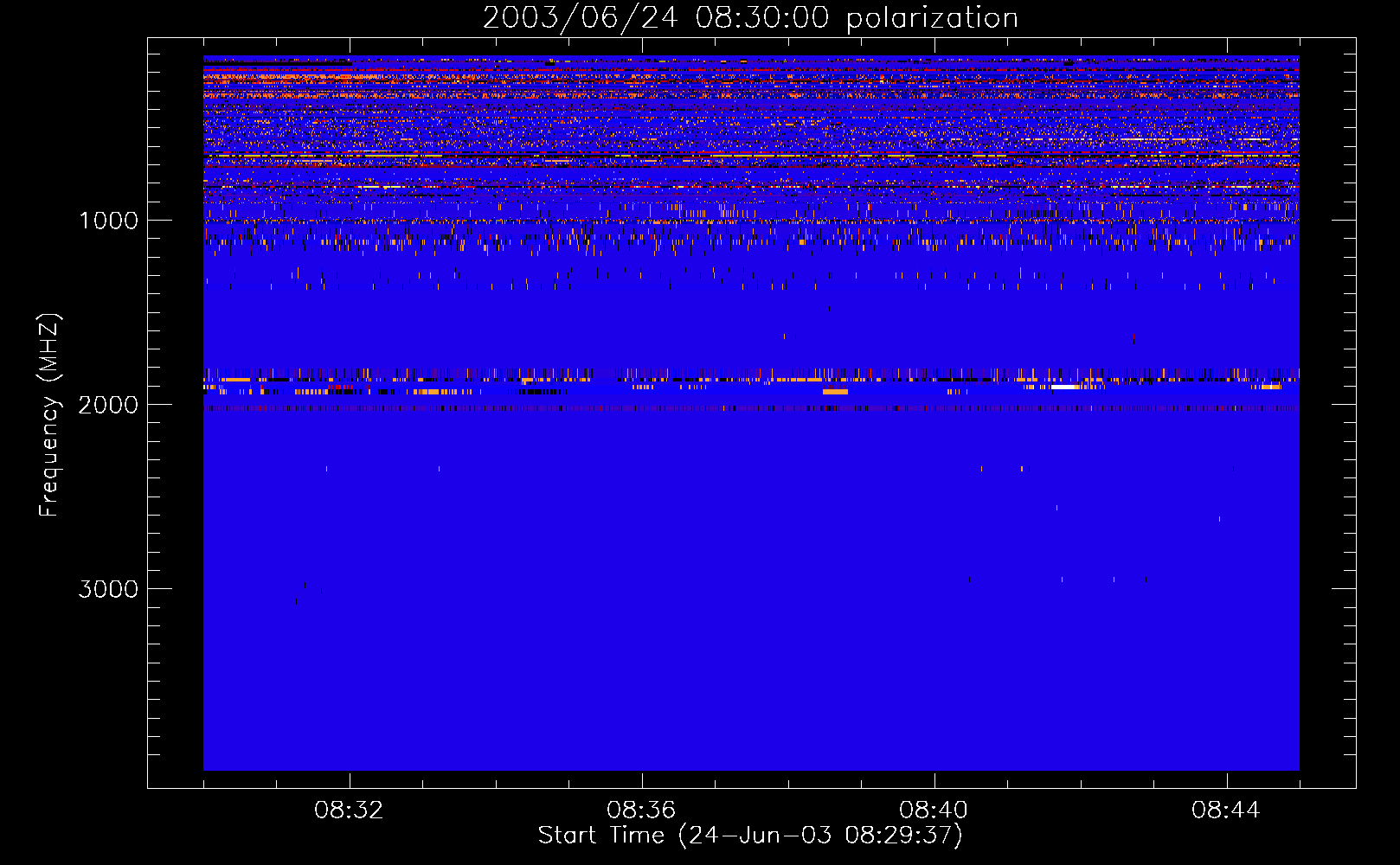Click the 2000 frequency tick label

pos(108,405)
